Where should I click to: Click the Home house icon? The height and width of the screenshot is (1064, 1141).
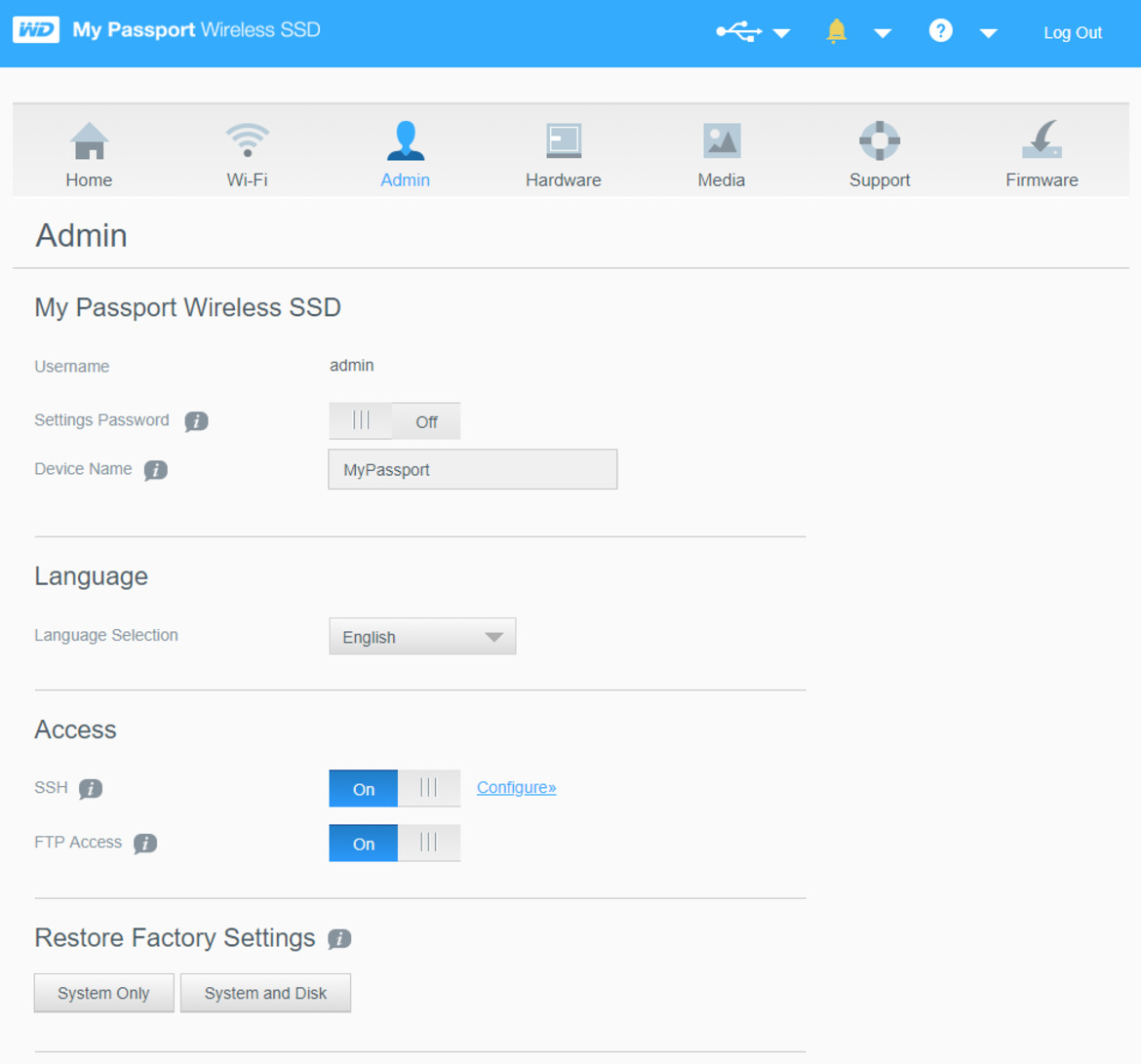[89, 139]
